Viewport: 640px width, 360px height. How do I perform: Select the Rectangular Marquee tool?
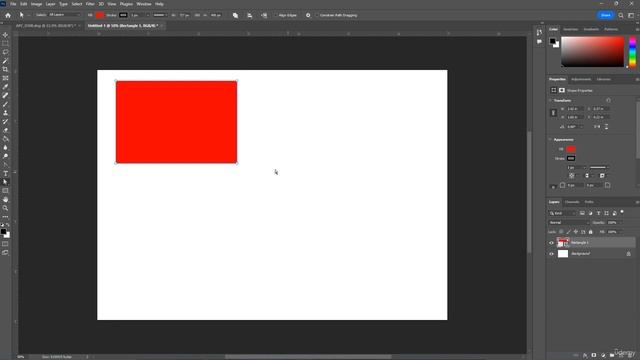click(5, 44)
